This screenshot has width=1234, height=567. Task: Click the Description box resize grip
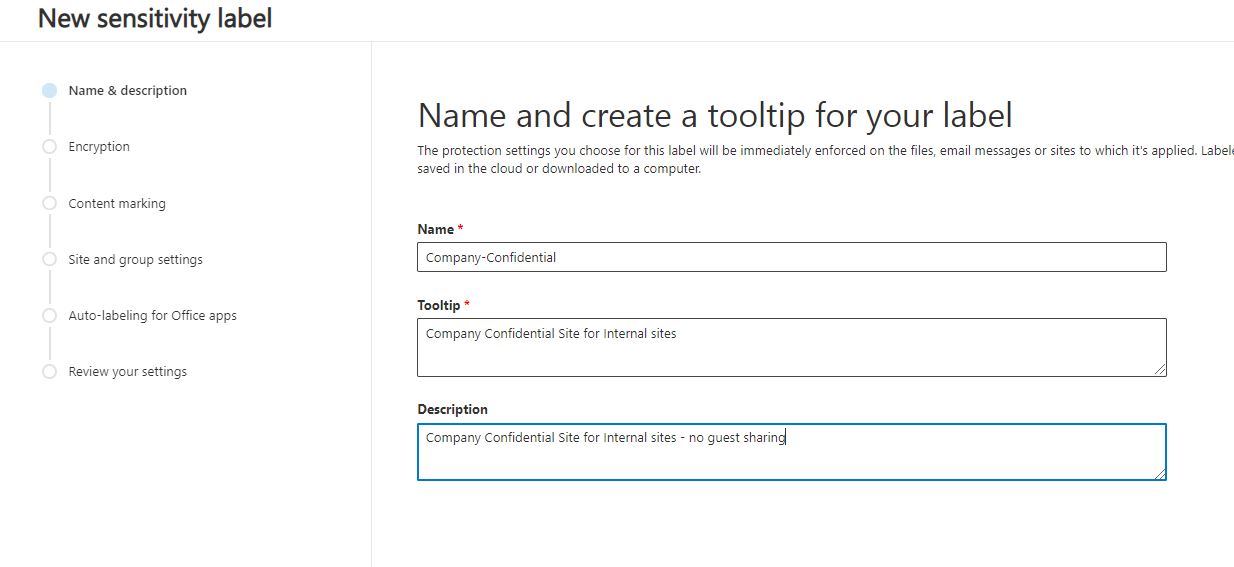(1160, 473)
